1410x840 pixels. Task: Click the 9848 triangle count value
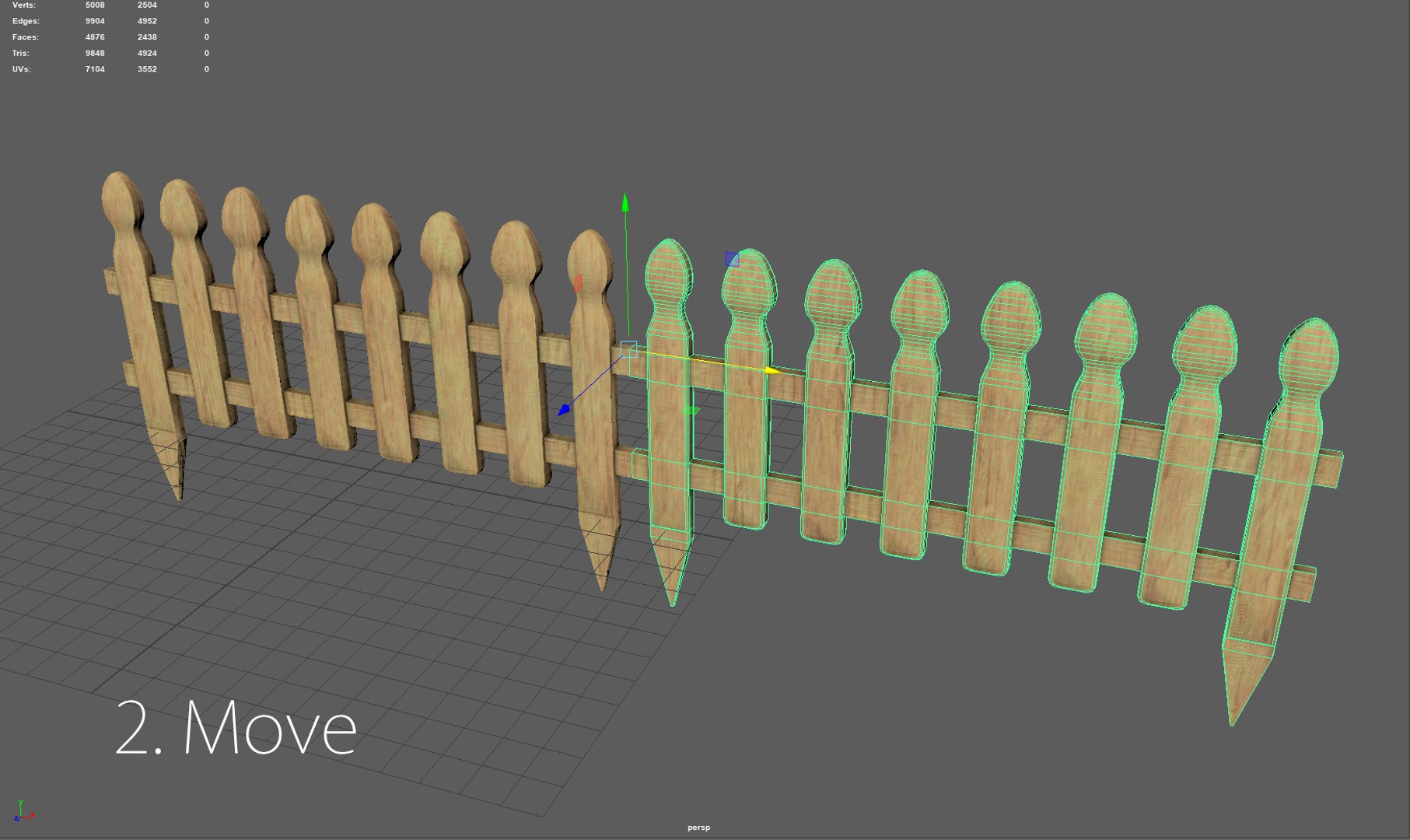point(95,53)
